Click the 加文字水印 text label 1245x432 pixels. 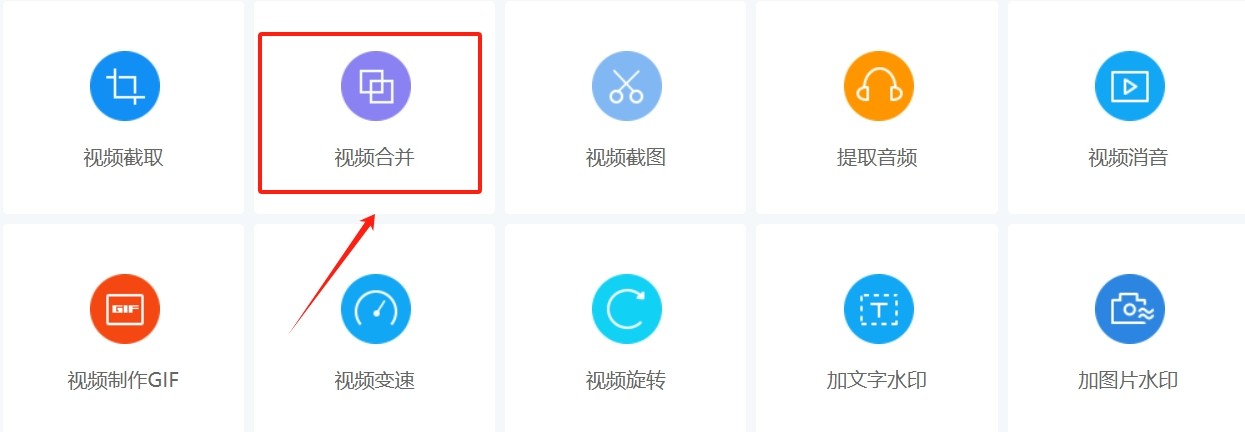877,381
